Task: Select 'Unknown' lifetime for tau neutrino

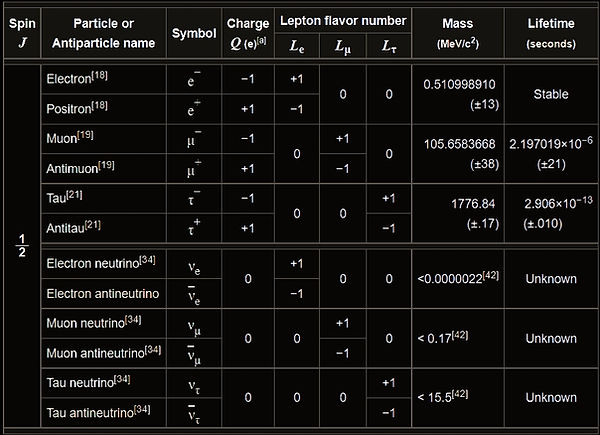Action: pos(551,398)
